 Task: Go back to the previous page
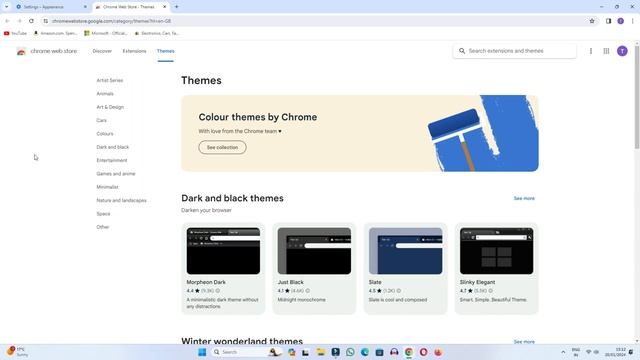coord(7,21)
